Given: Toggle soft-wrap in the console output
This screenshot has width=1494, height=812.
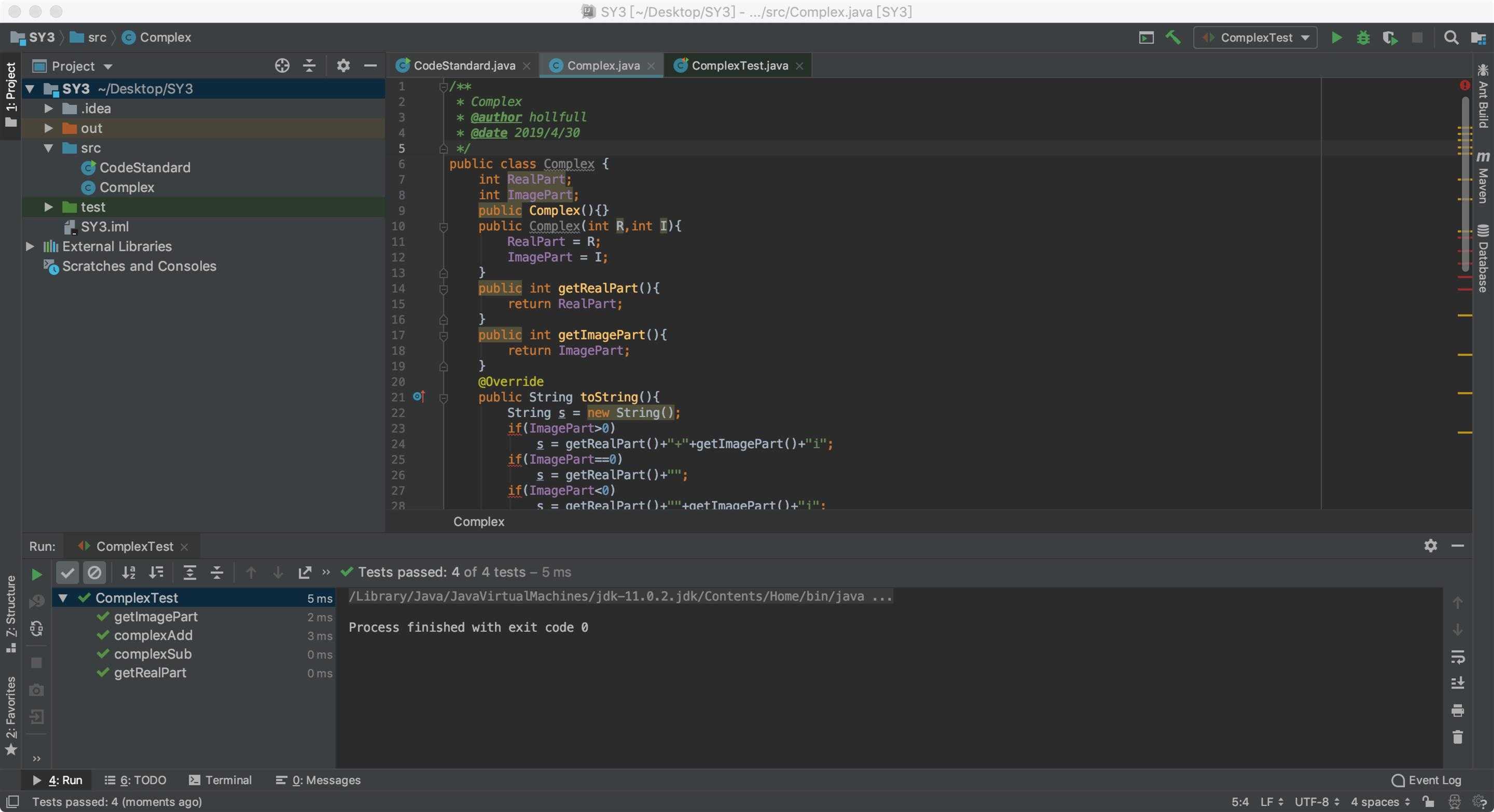Looking at the screenshot, I should click(1458, 656).
